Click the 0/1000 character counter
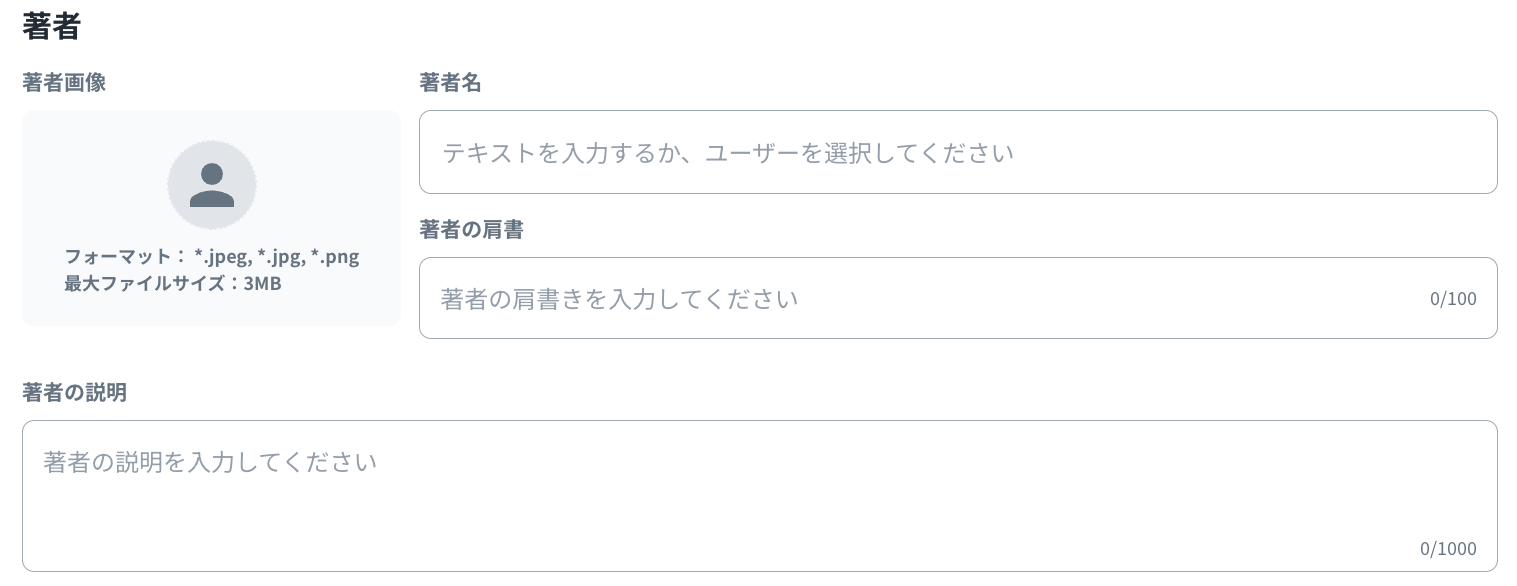Screen dimensions: 1517x586 [x=1447, y=548]
